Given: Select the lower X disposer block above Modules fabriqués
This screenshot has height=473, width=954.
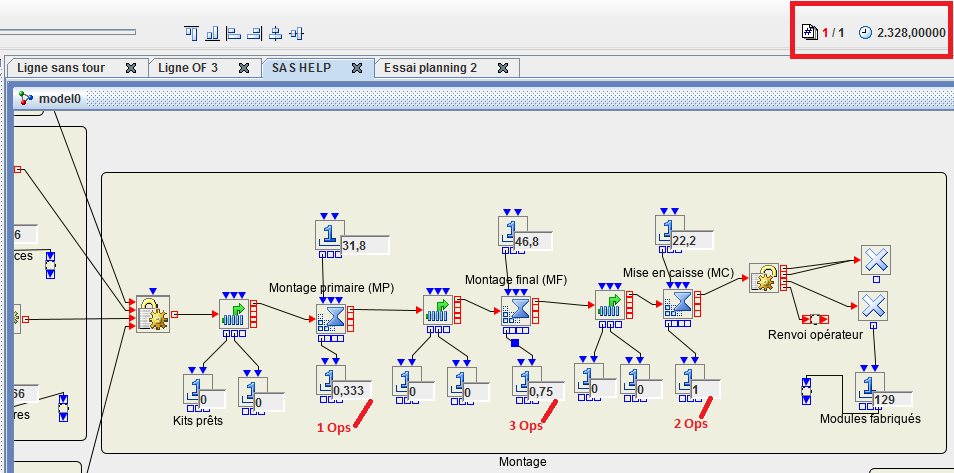Looking at the screenshot, I should click(x=872, y=306).
